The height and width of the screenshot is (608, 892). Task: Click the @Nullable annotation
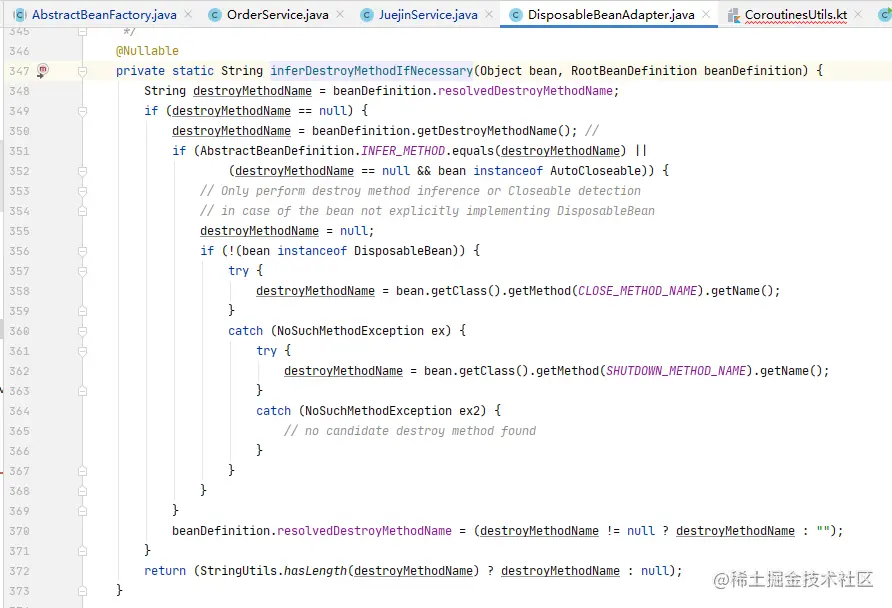(147, 51)
